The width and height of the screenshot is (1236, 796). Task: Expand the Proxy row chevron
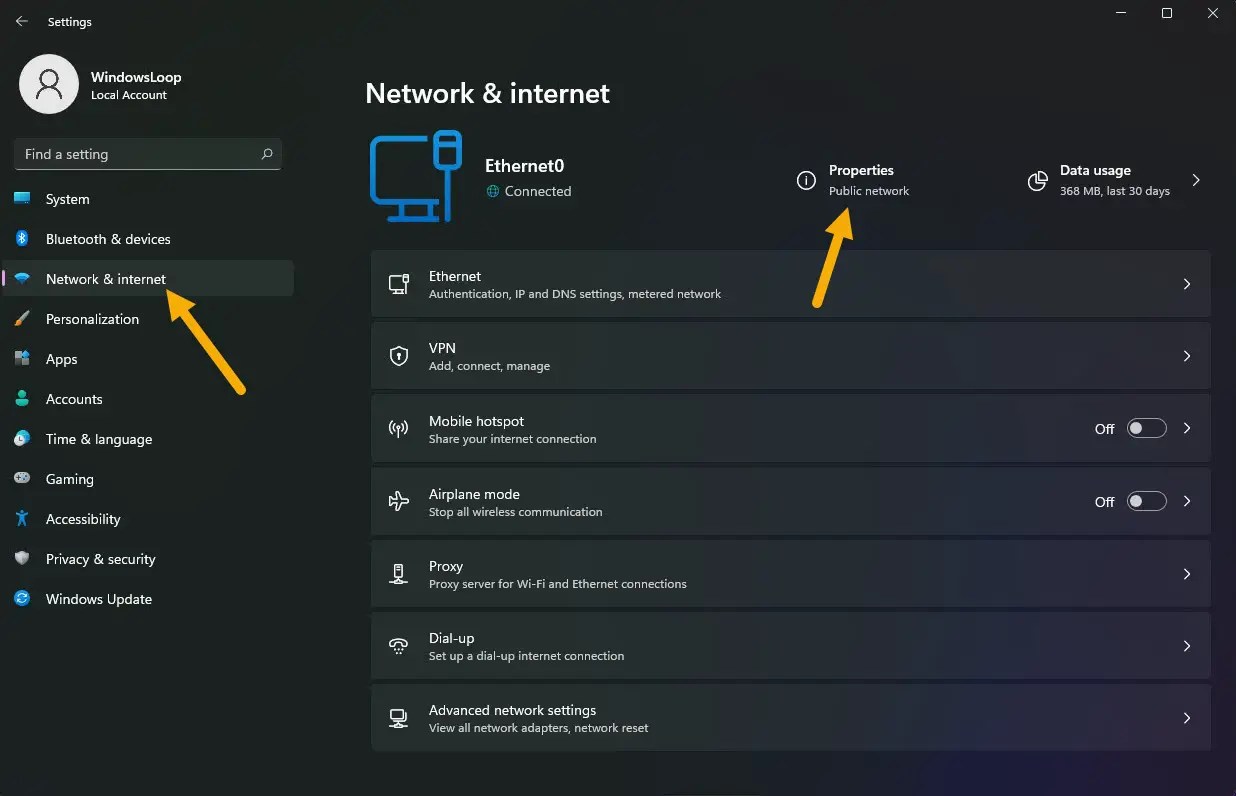tap(1187, 574)
